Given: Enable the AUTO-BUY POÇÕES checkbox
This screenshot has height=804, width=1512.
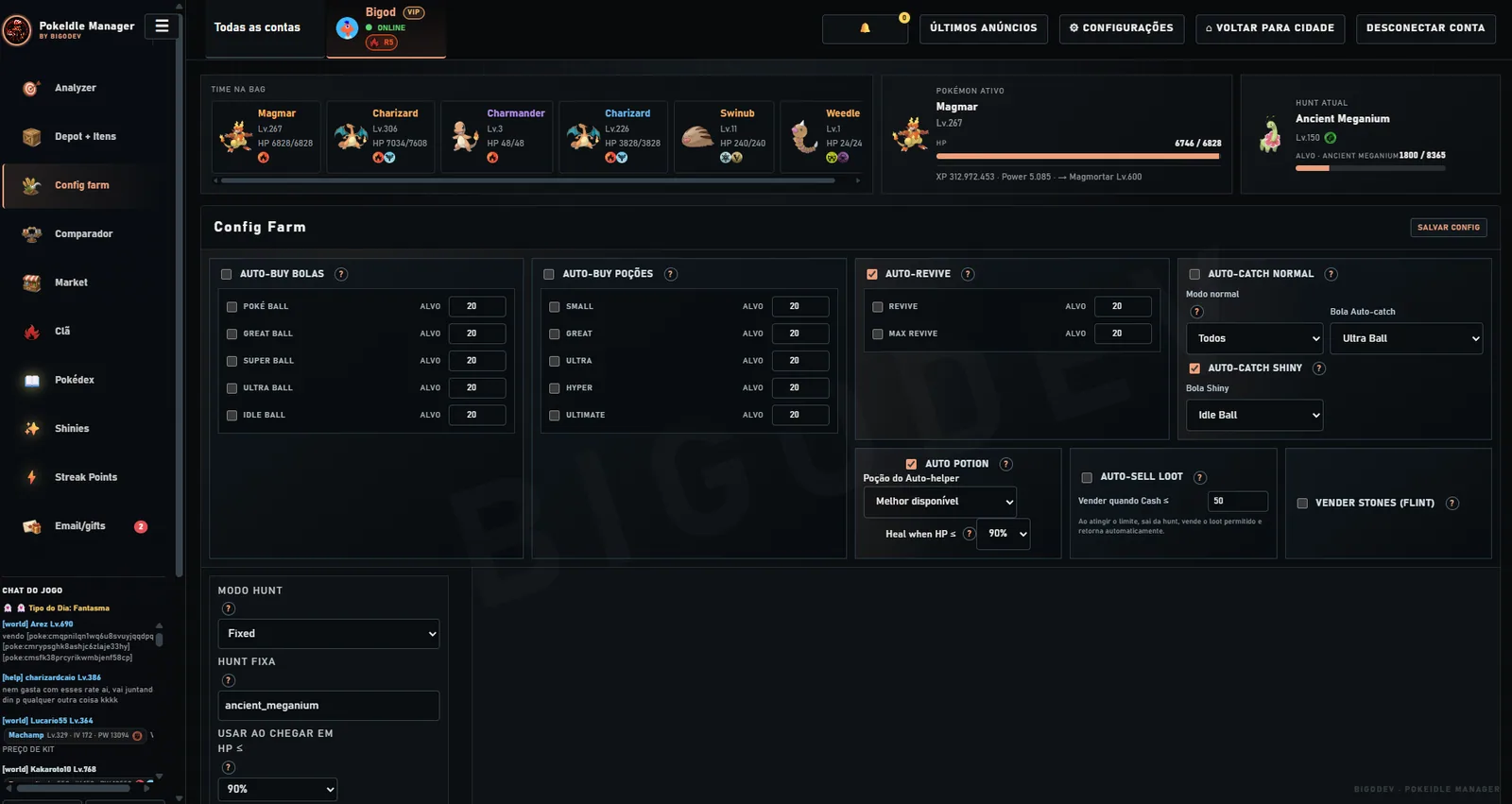Looking at the screenshot, I should [x=548, y=274].
